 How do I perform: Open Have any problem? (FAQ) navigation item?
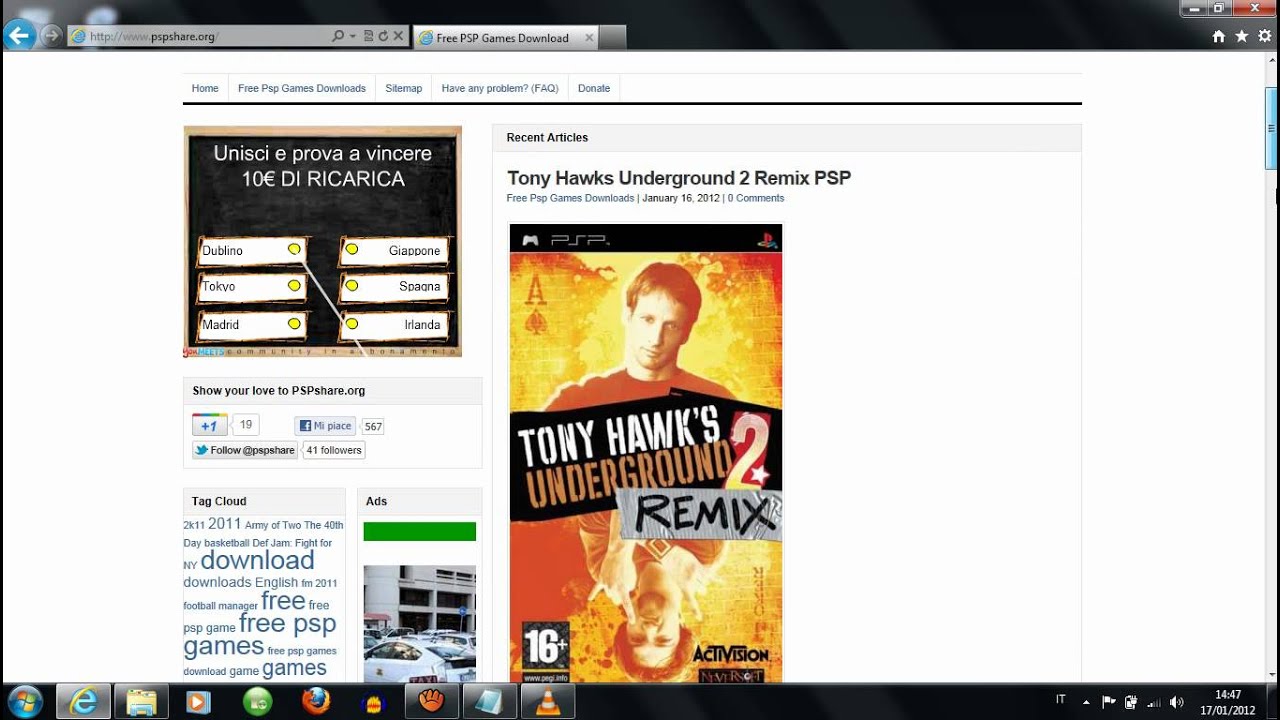click(500, 88)
